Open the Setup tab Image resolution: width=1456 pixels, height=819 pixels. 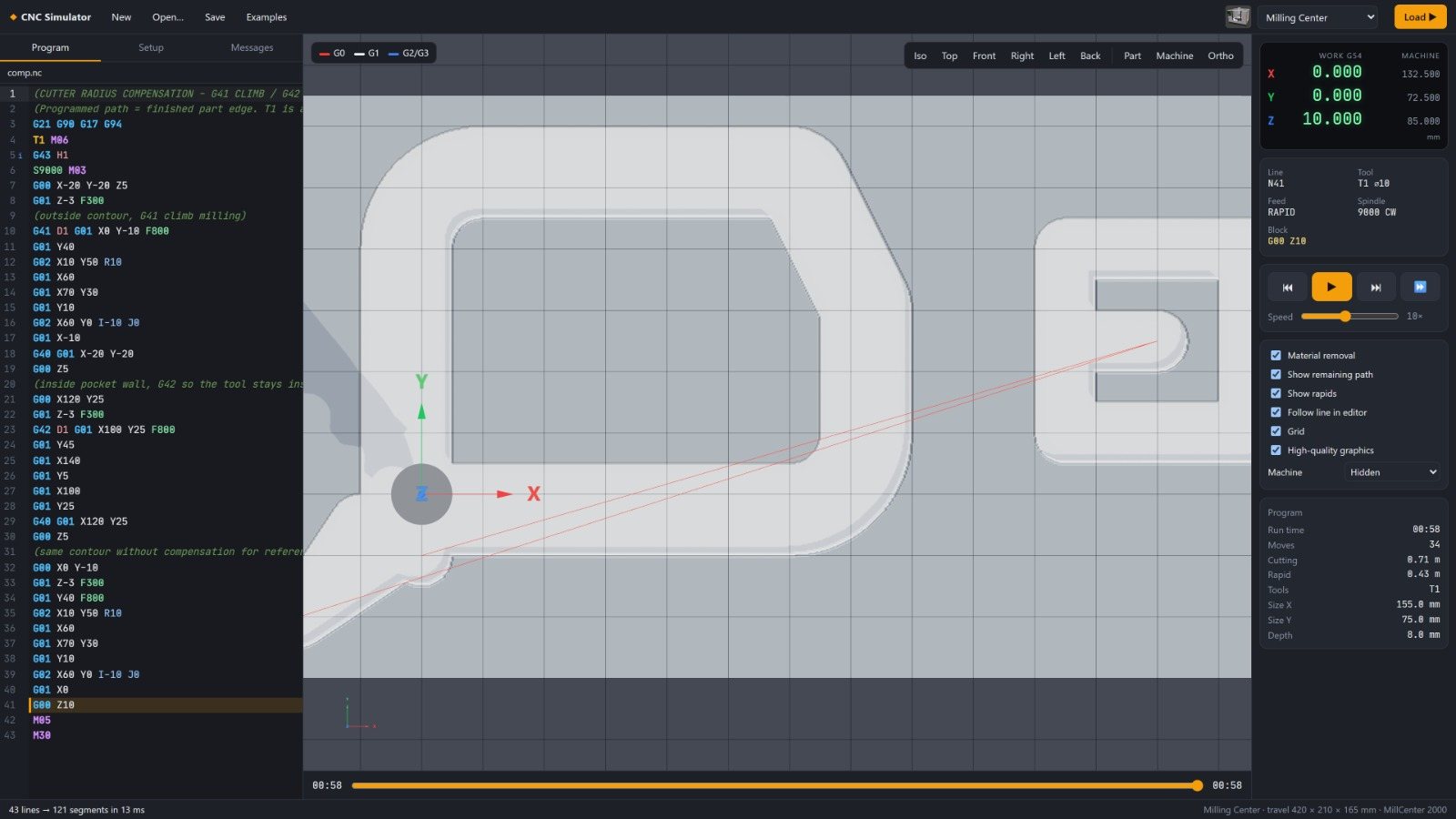(151, 48)
